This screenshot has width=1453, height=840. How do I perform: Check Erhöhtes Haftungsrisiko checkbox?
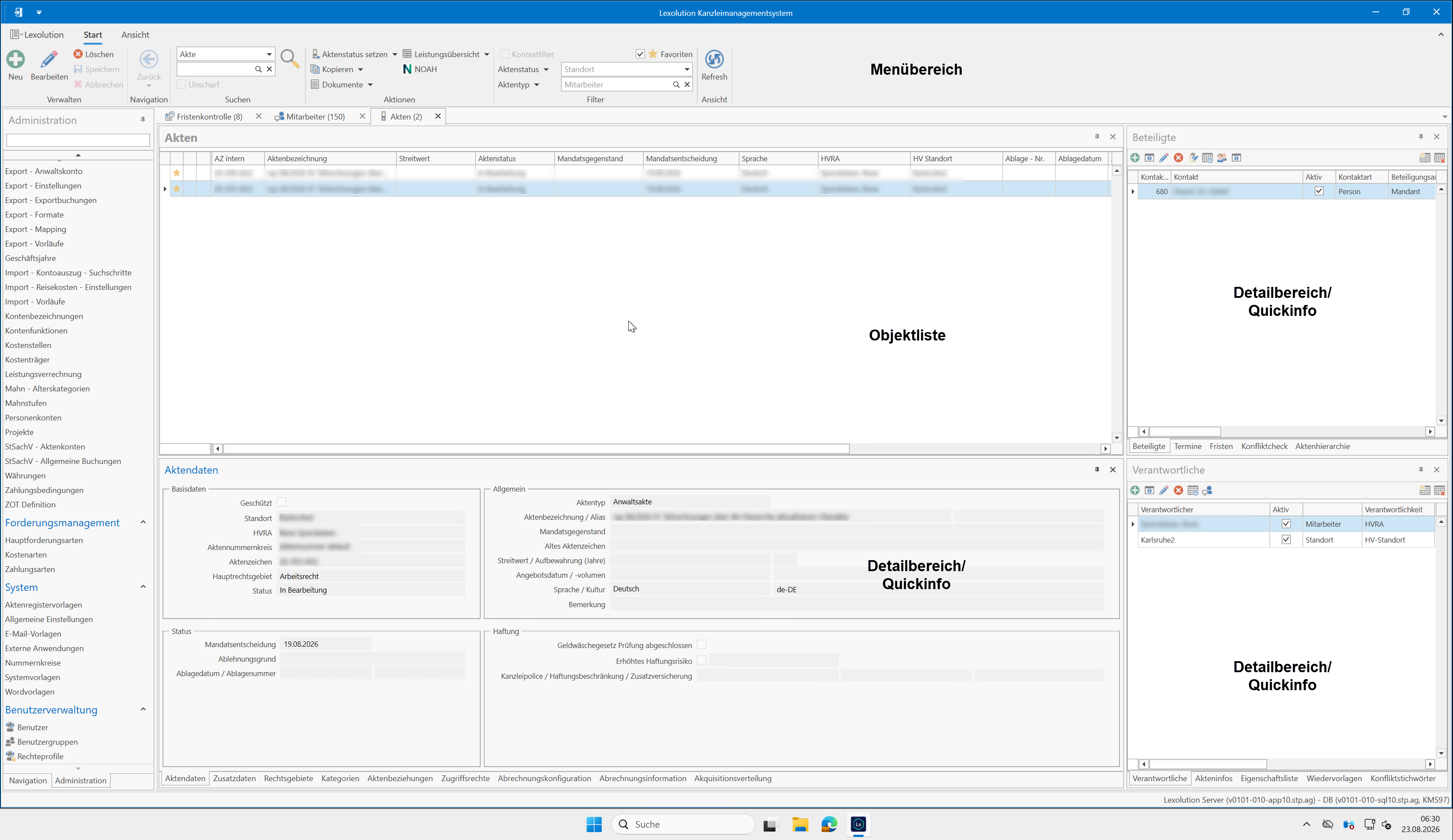[x=701, y=660]
